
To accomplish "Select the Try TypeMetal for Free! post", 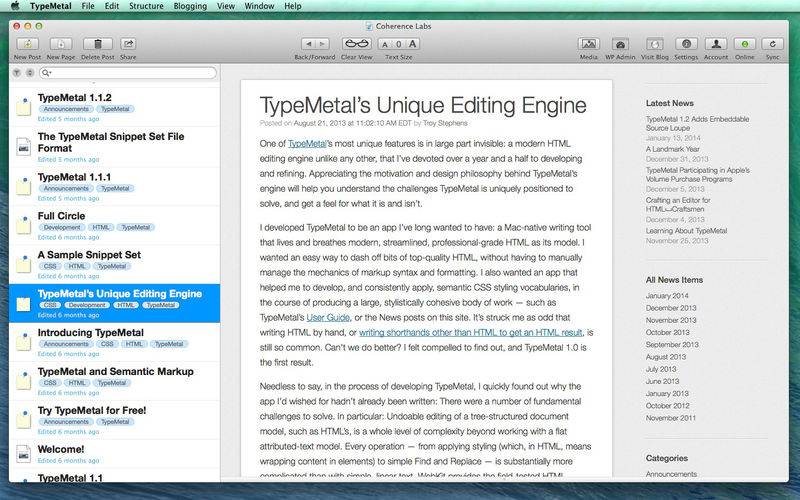I will tap(114, 420).
